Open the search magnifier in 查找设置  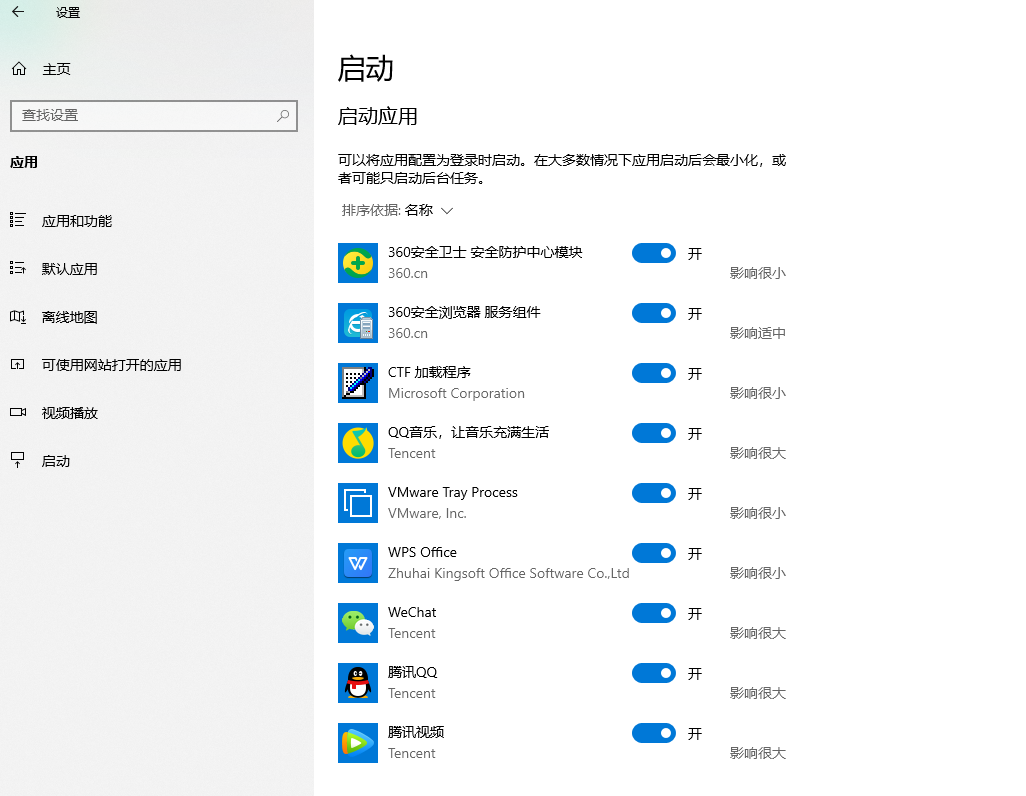pyautogui.click(x=283, y=115)
